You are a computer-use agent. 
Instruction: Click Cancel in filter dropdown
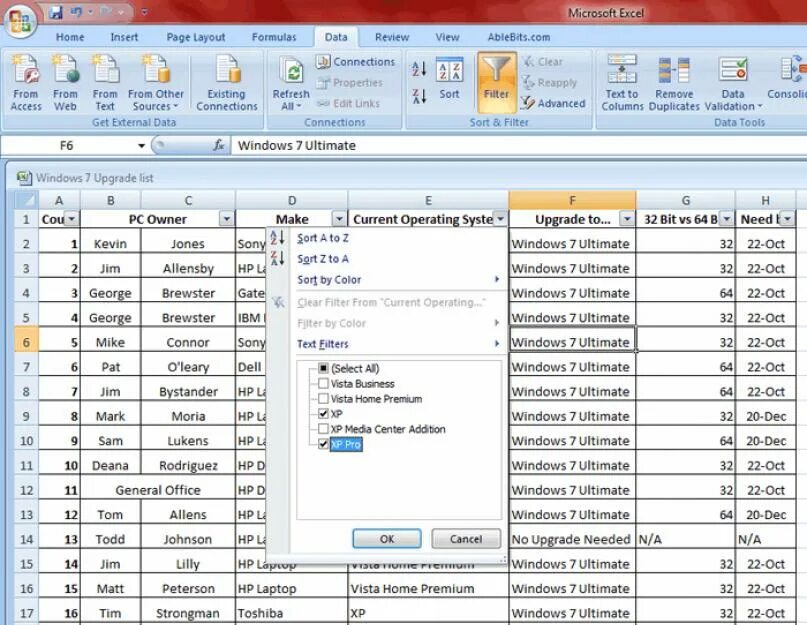(x=466, y=539)
